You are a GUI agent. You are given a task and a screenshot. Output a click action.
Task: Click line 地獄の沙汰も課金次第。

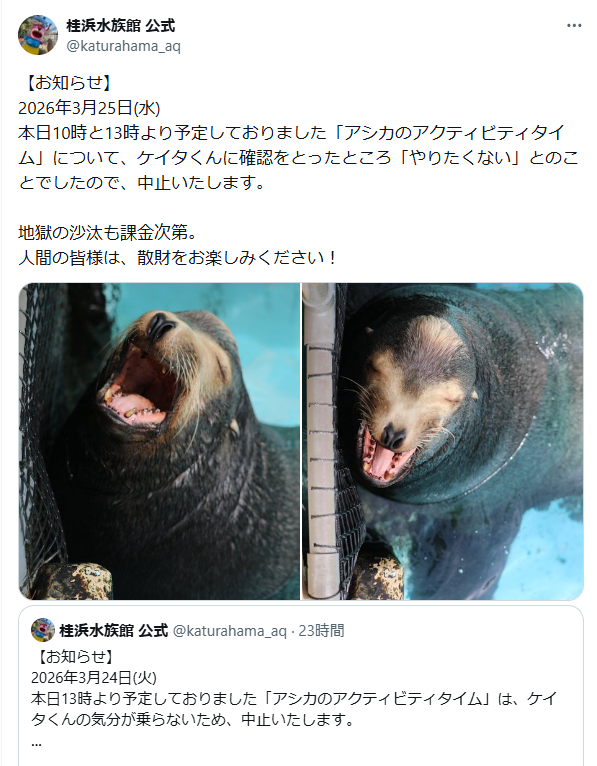click(x=108, y=233)
